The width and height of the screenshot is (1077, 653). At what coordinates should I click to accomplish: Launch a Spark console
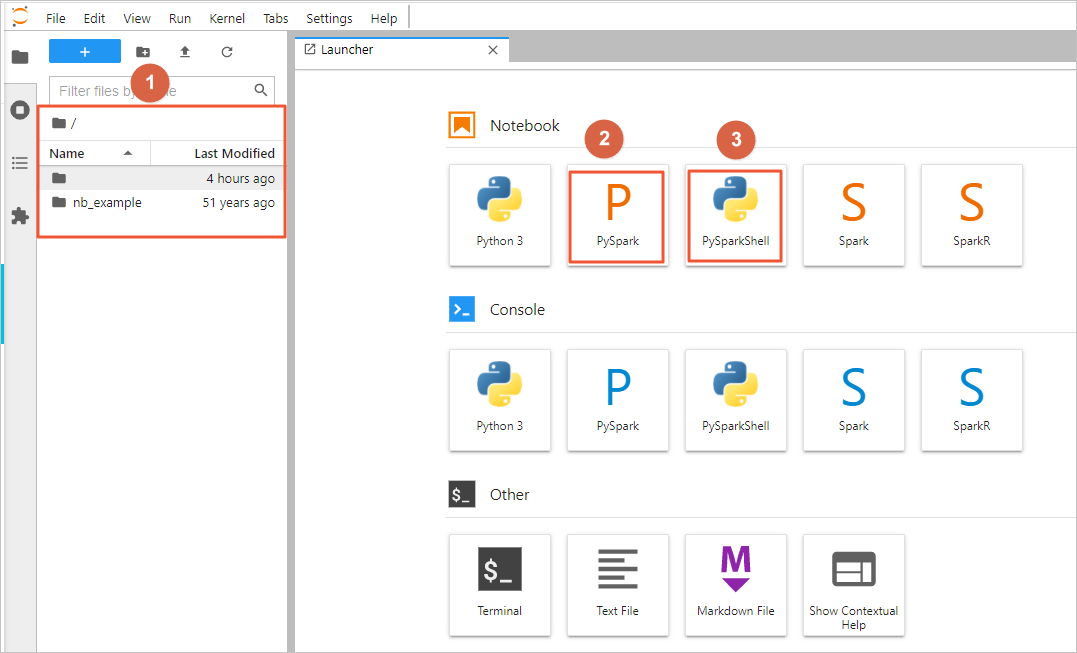(x=854, y=400)
